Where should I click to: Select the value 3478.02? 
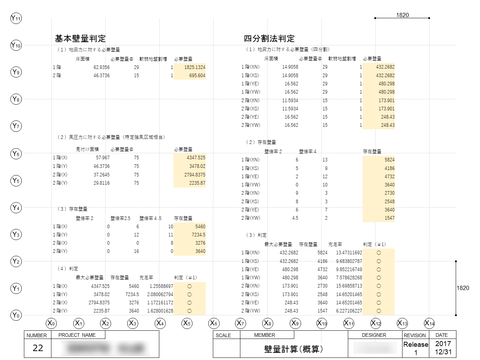coord(197,166)
